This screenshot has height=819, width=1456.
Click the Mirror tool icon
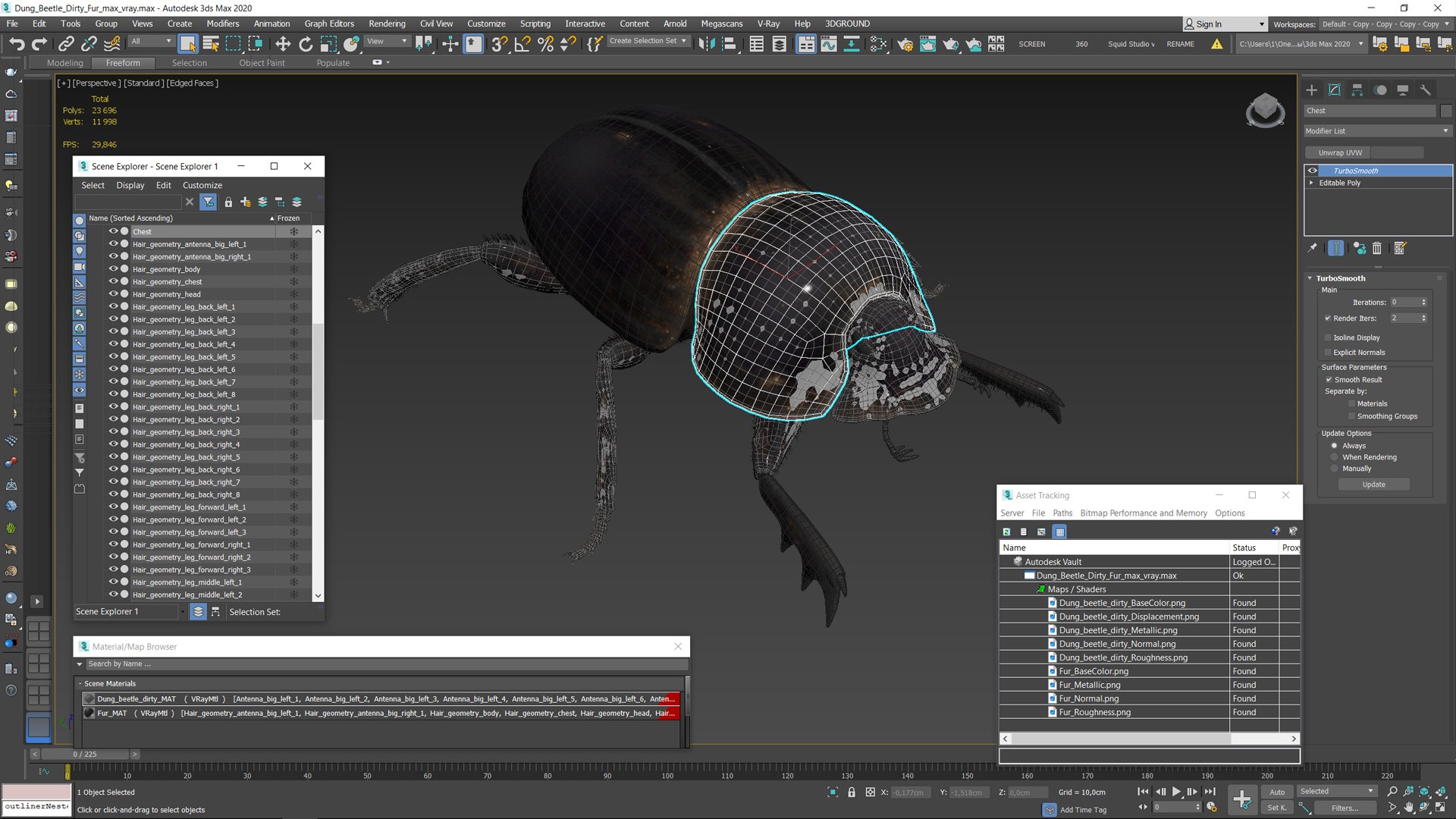pos(706,44)
